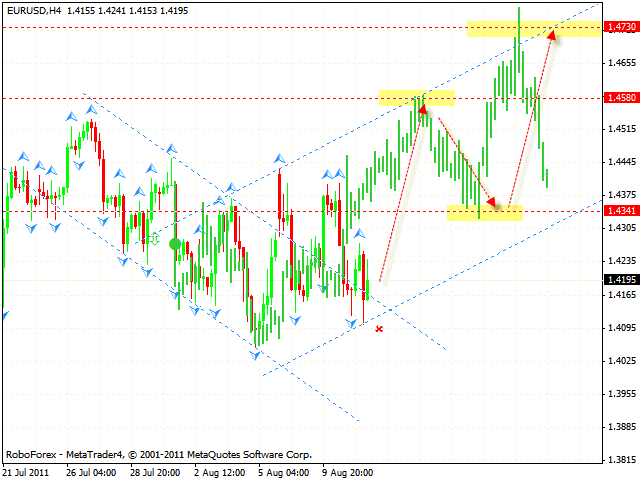This screenshot has height=480, width=640.
Task: Click the current price label 1.4195
Action: click(618, 280)
